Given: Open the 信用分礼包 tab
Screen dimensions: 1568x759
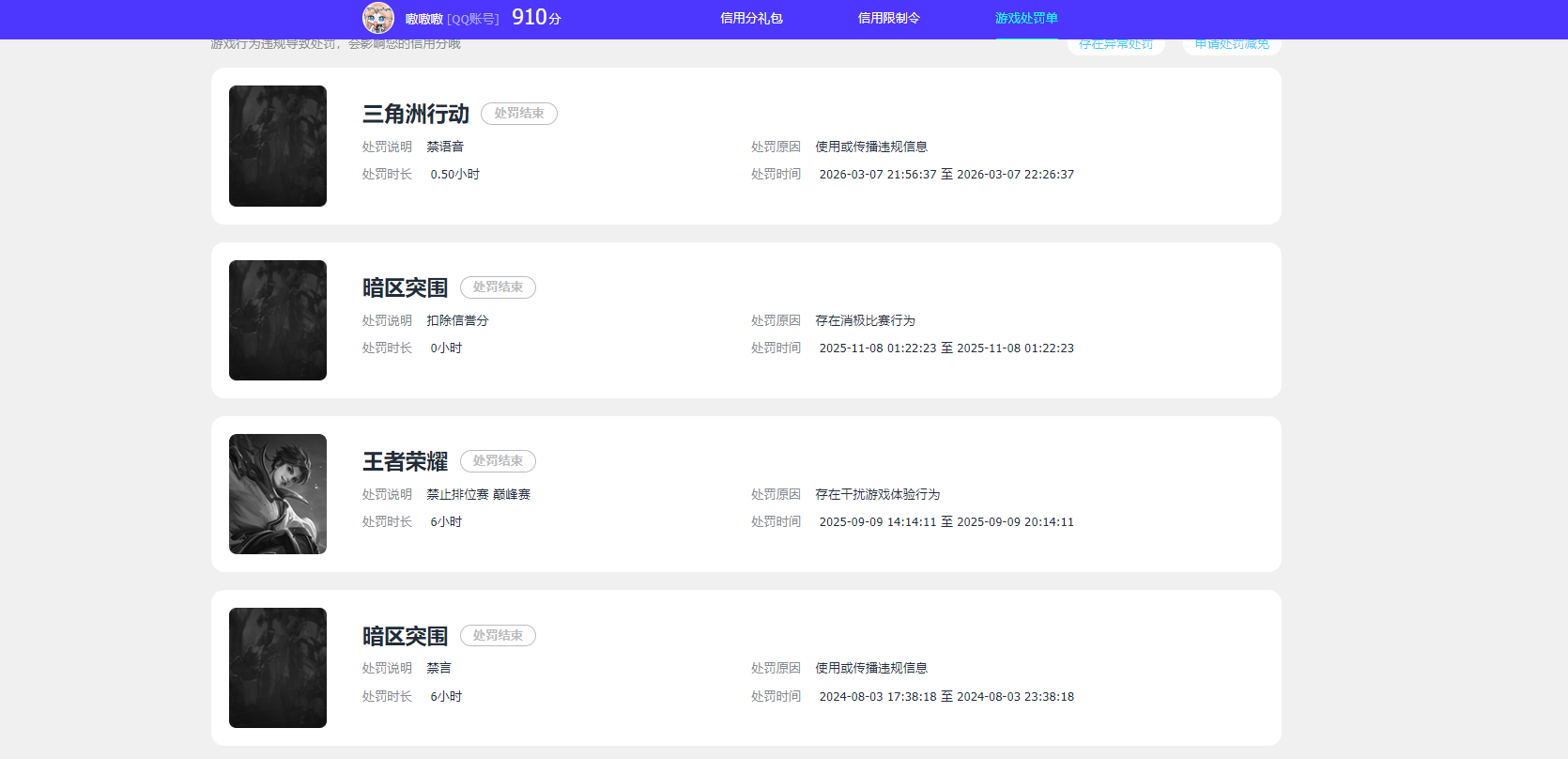Looking at the screenshot, I should coord(751,18).
